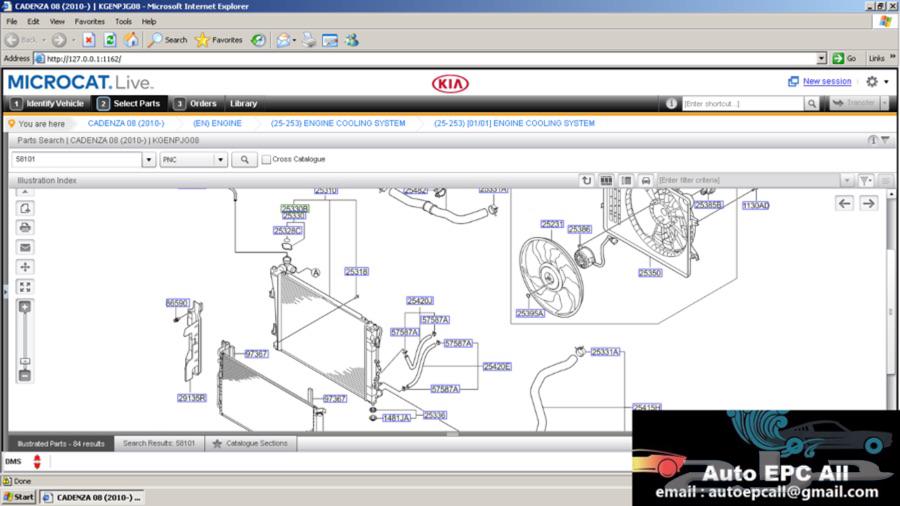This screenshot has height=506, width=900.
Task: Click the Transfer button
Action: [854, 103]
